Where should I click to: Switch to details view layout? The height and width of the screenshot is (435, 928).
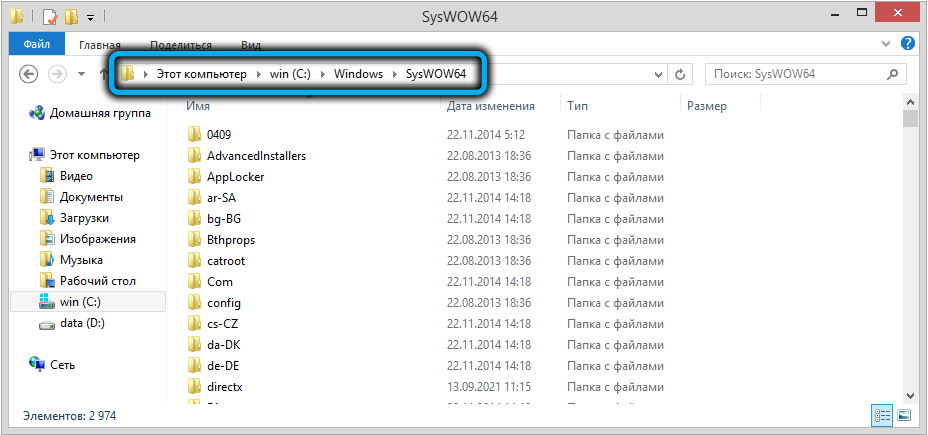[x=882, y=415]
